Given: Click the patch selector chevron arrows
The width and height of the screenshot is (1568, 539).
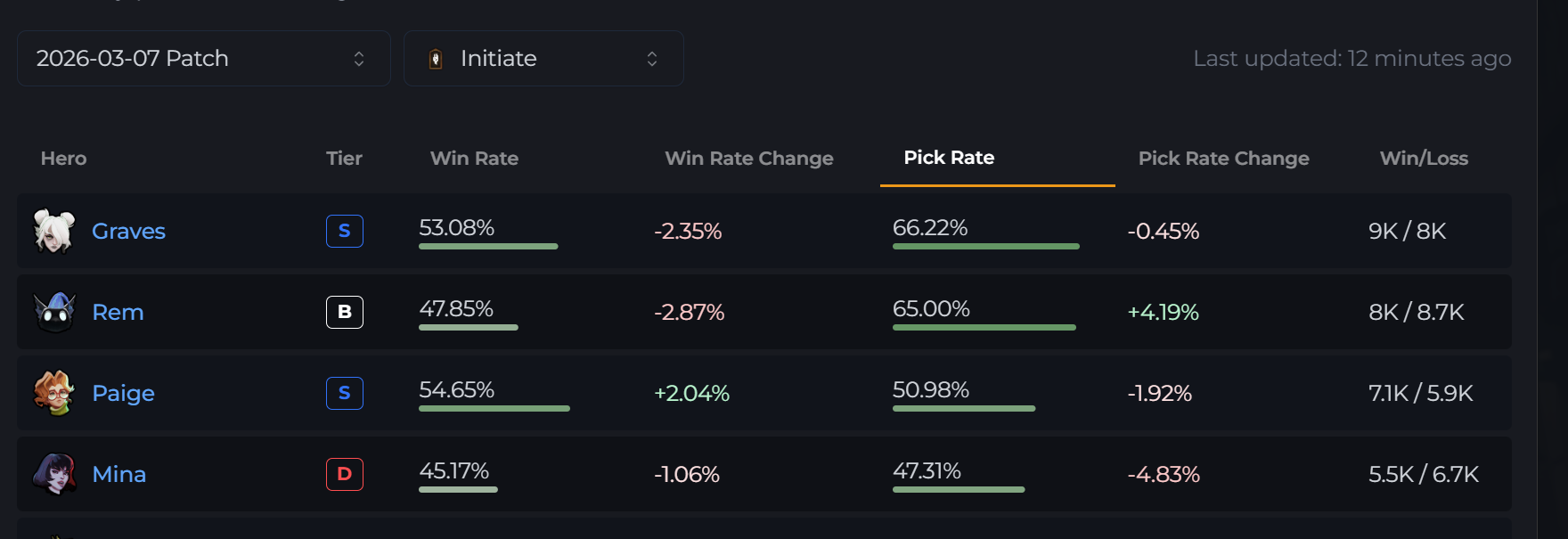Looking at the screenshot, I should click(359, 59).
